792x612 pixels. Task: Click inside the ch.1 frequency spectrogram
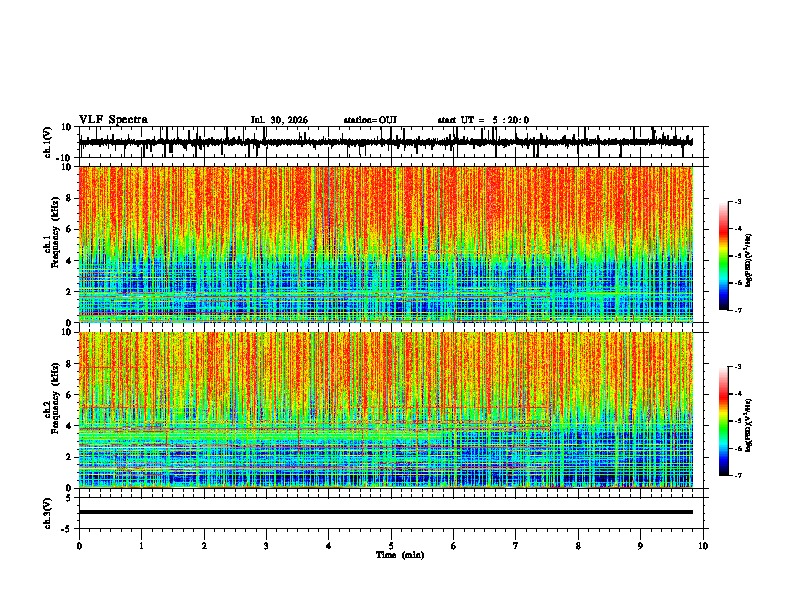click(386, 244)
